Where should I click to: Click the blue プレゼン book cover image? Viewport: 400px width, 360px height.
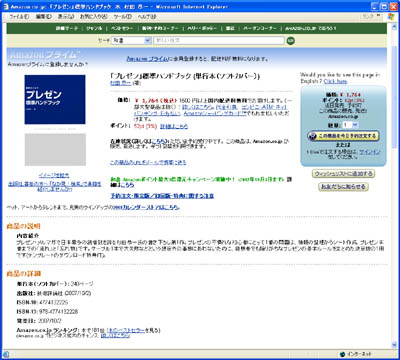[55, 99]
